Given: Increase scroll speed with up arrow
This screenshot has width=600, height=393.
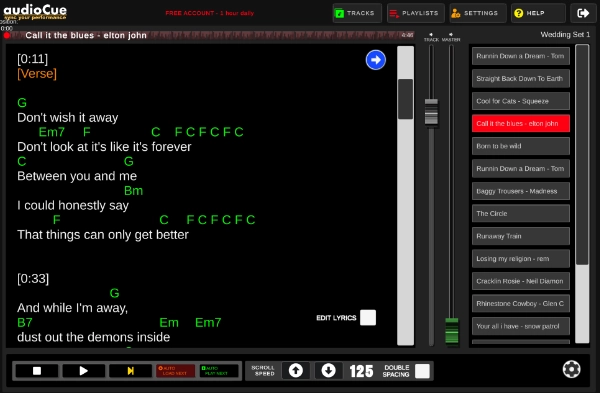Looking at the screenshot, I should click(296, 371).
